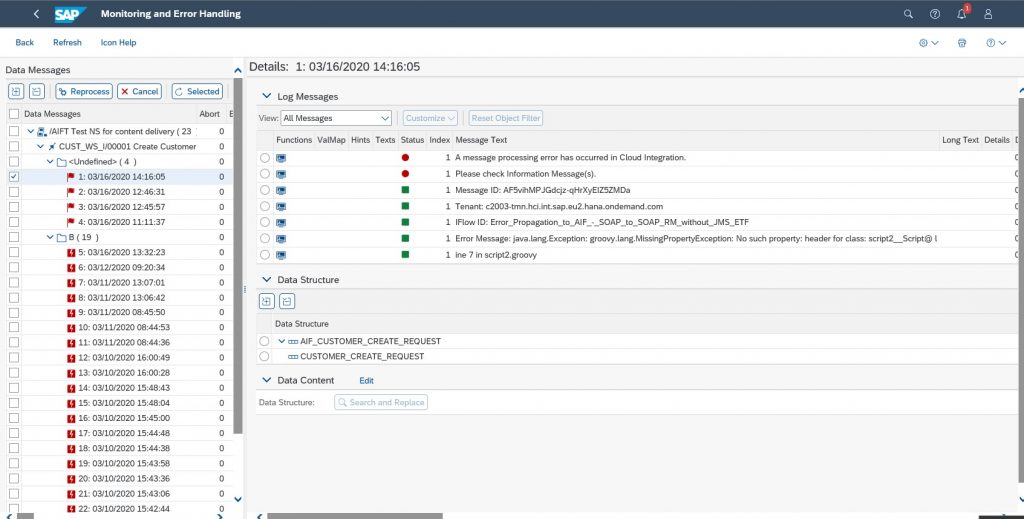
Task: Open the notifications bell
Action: coord(961,14)
